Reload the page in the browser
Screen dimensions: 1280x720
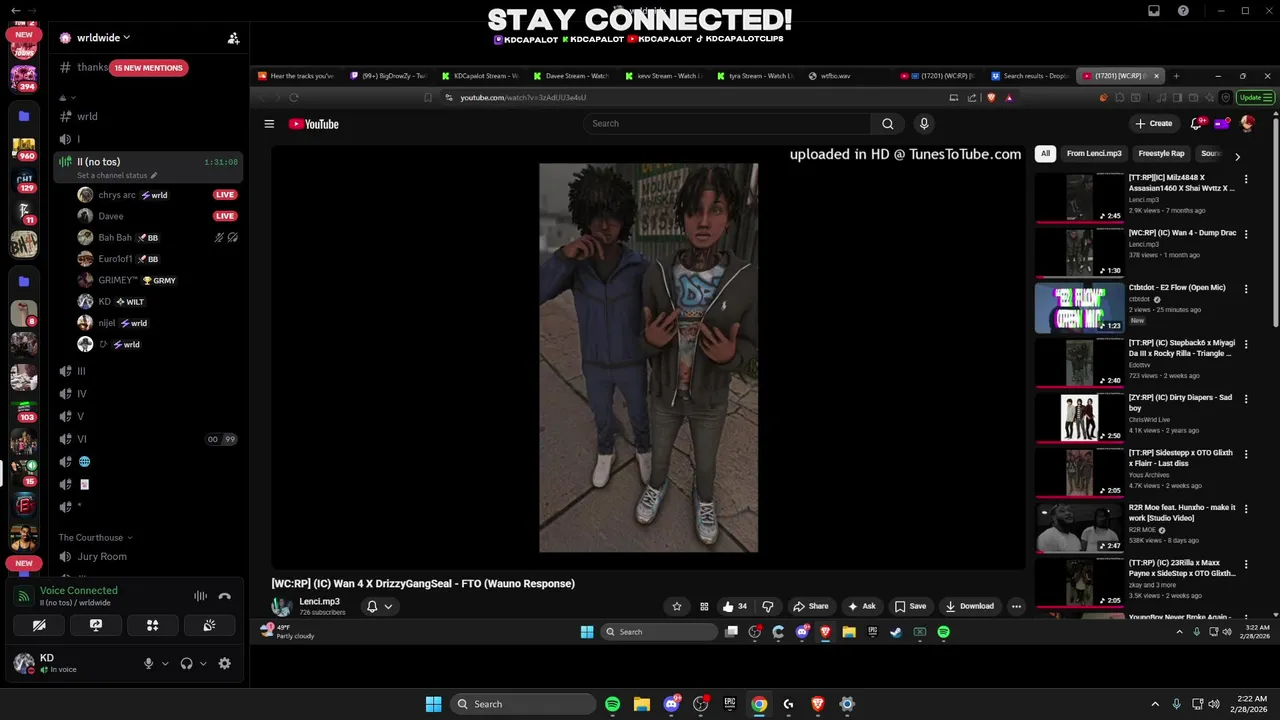click(x=294, y=97)
